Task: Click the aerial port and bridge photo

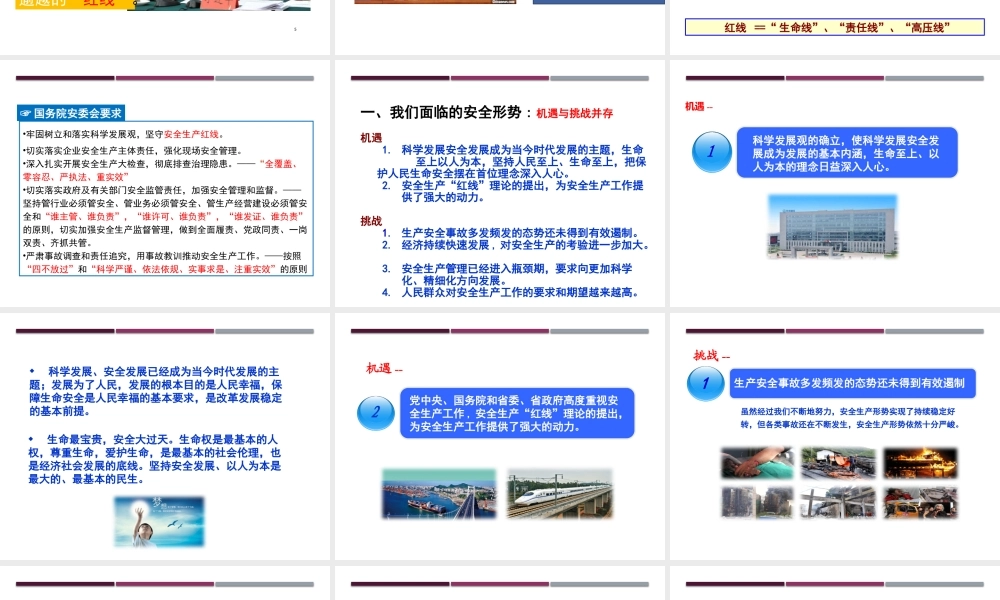Action: (x=439, y=494)
